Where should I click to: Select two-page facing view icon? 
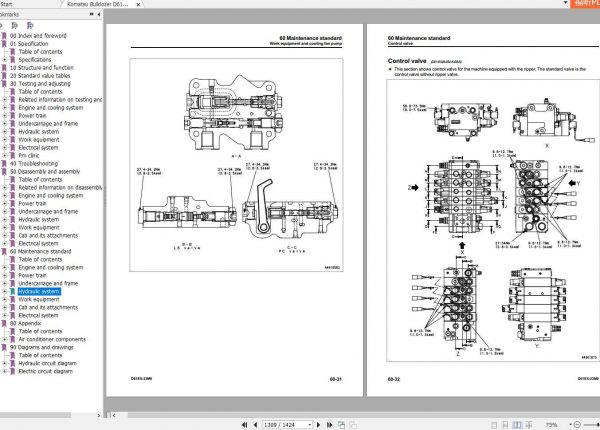point(517,425)
